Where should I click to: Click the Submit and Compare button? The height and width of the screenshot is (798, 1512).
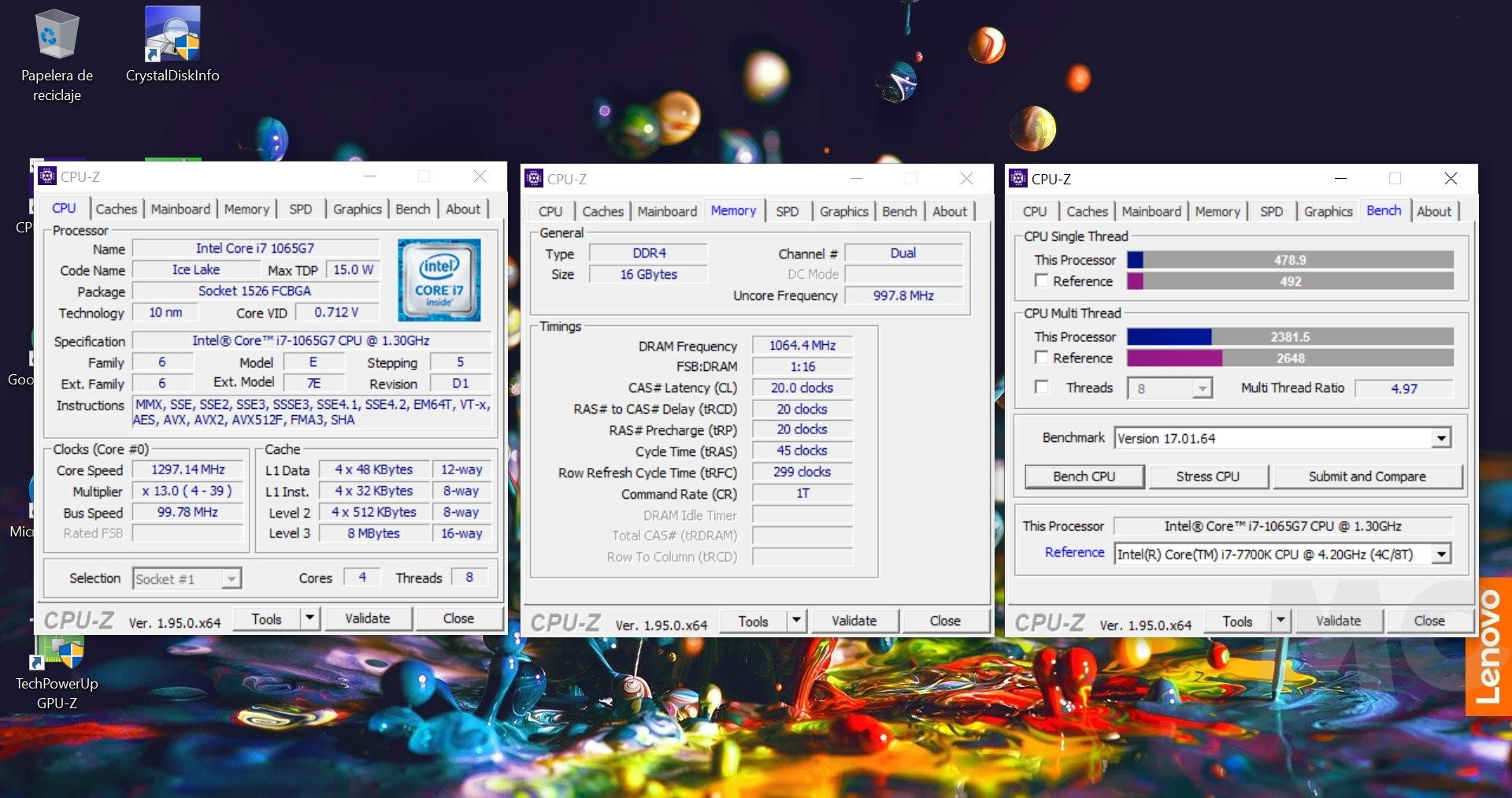[x=1366, y=477]
